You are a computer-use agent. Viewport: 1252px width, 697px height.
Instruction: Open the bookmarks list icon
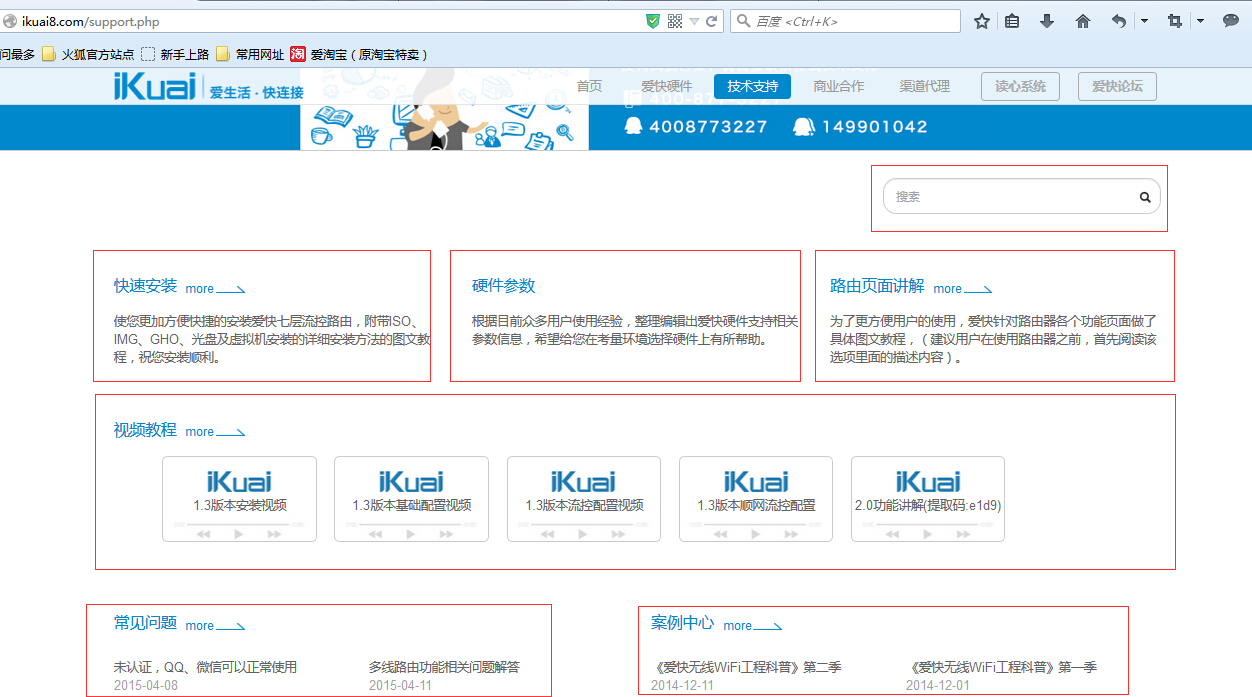point(1012,21)
